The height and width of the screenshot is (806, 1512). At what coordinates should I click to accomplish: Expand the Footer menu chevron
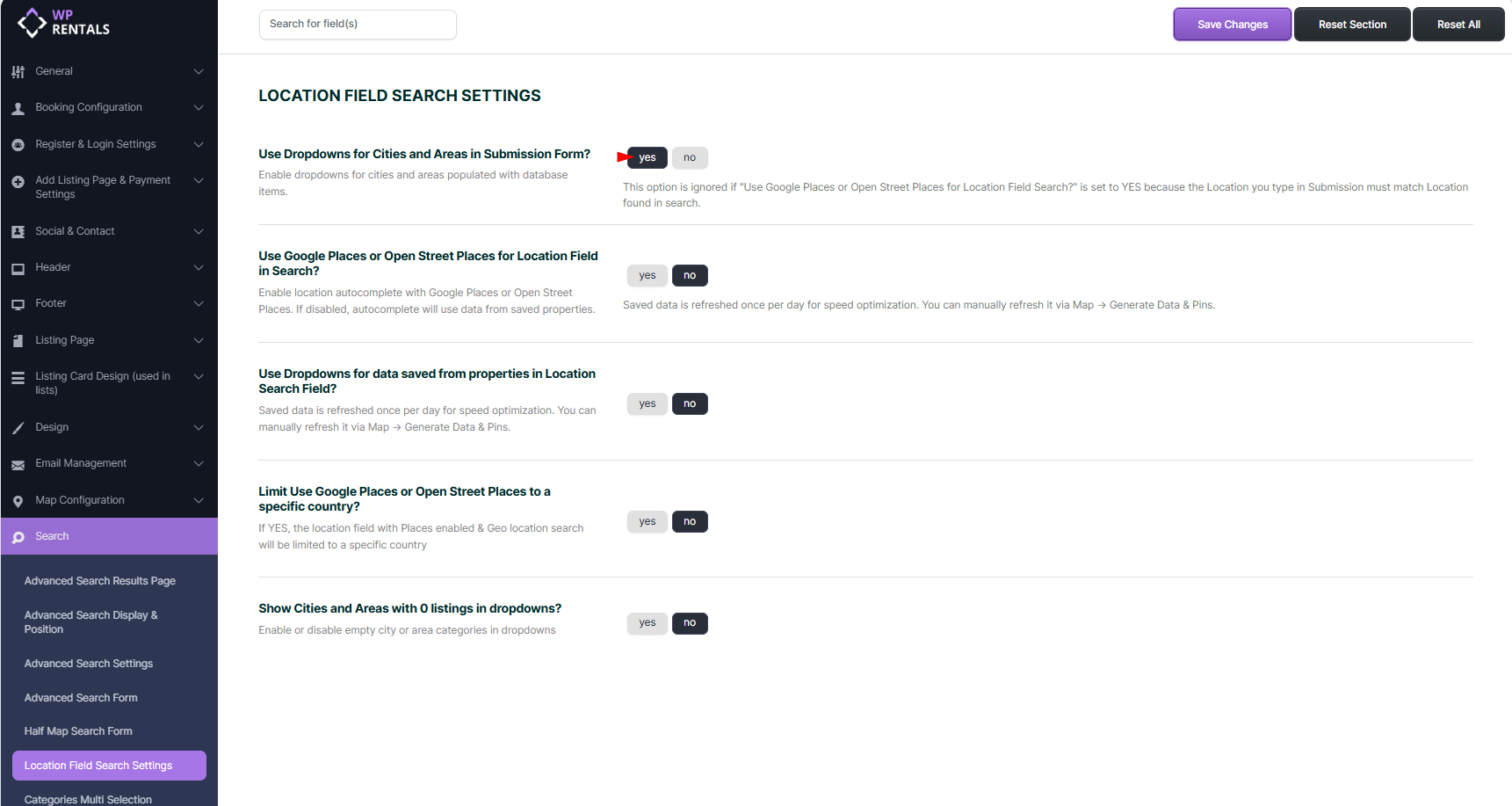[199, 304]
